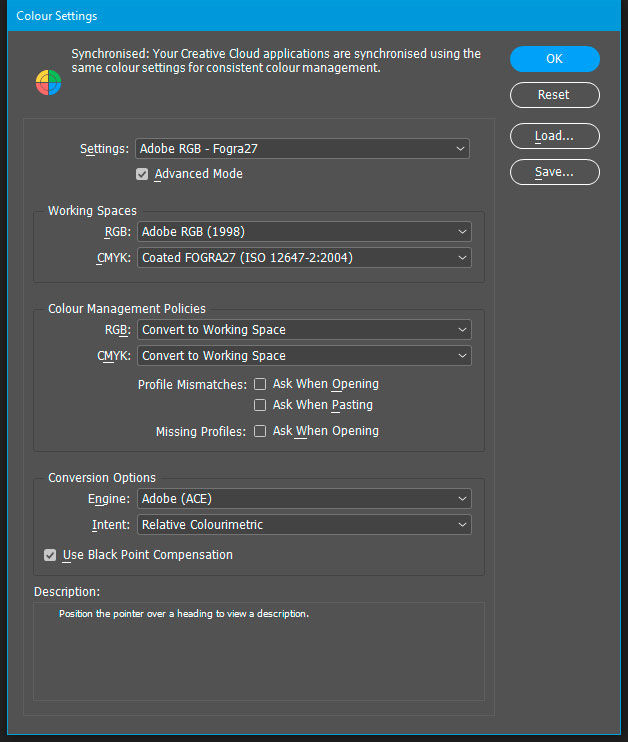This screenshot has width=628, height=742.
Task: Open the RGB colour management policy dropdown
Action: pos(304,329)
